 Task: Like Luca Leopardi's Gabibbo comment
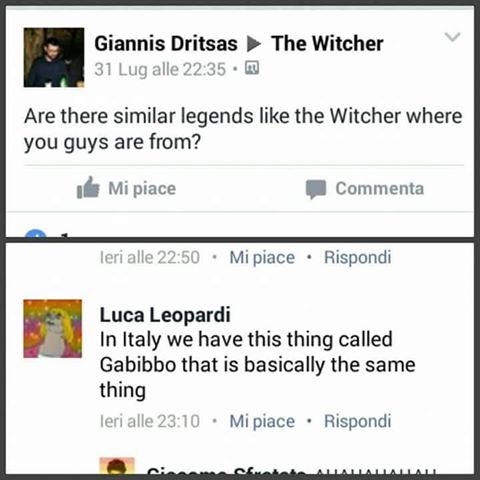tap(262, 421)
